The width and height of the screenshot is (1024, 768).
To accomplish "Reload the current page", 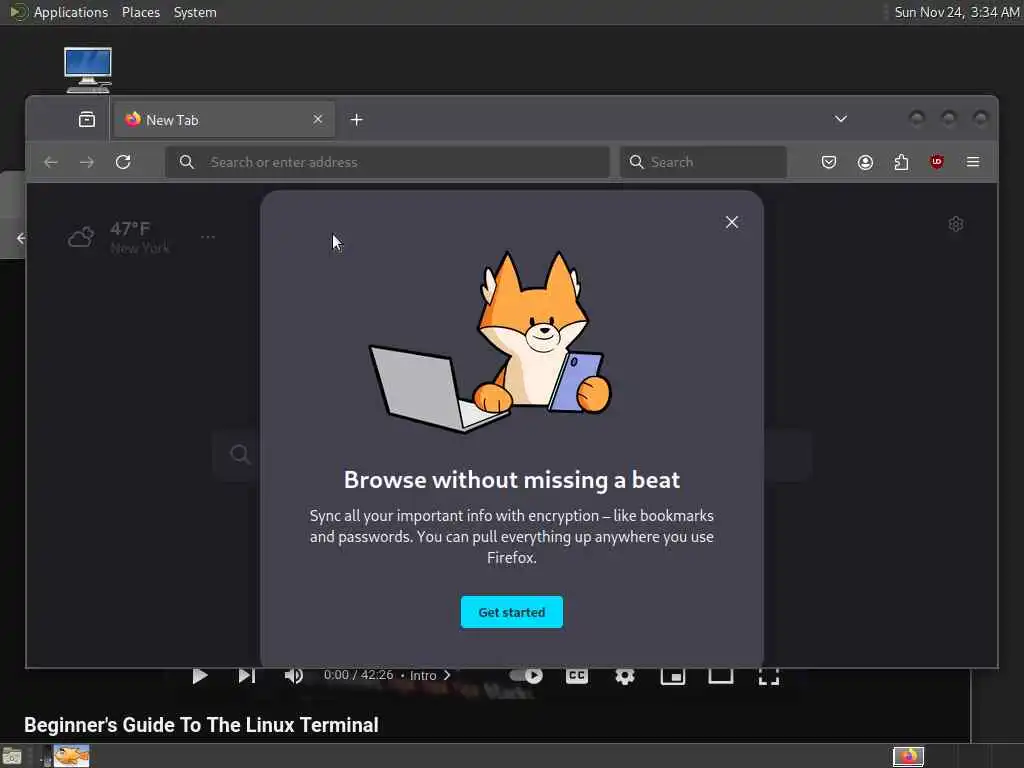I will pos(123,162).
